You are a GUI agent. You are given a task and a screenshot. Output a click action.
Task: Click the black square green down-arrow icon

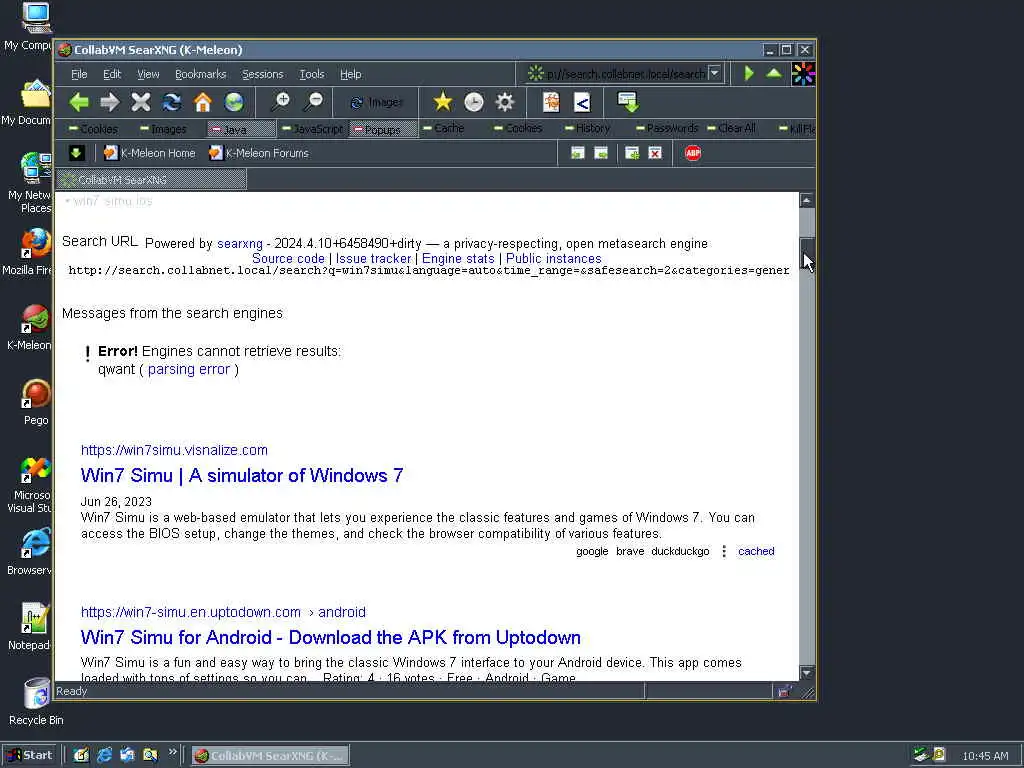(x=76, y=153)
